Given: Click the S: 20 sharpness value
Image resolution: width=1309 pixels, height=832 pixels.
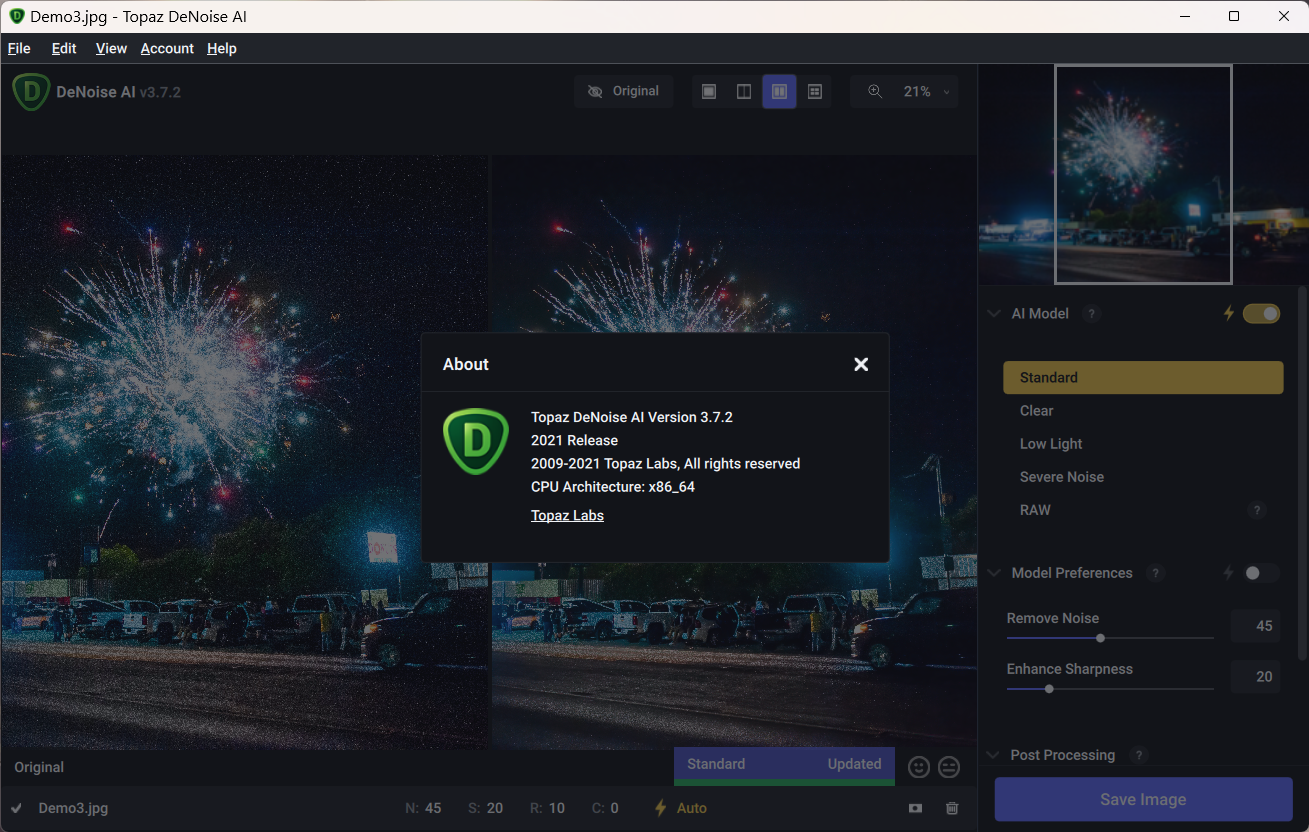Looking at the screenshot, I should (x=486, y=808).
